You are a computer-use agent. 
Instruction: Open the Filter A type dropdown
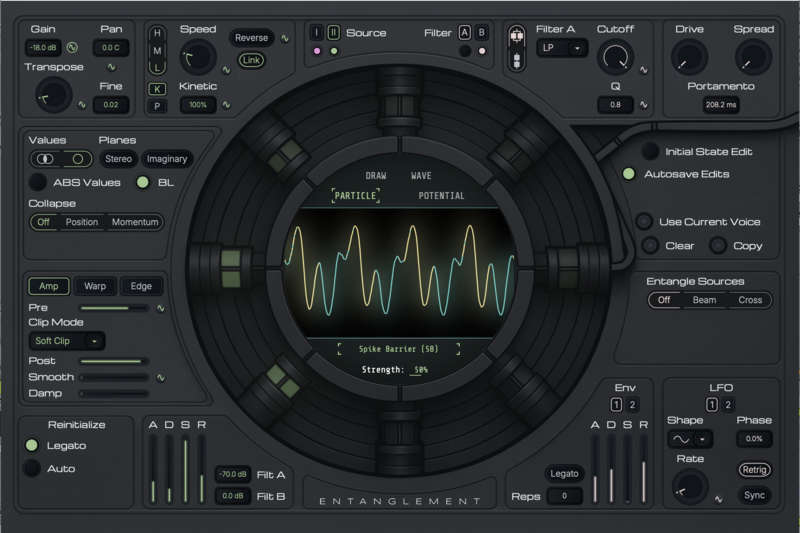(563, 48)
